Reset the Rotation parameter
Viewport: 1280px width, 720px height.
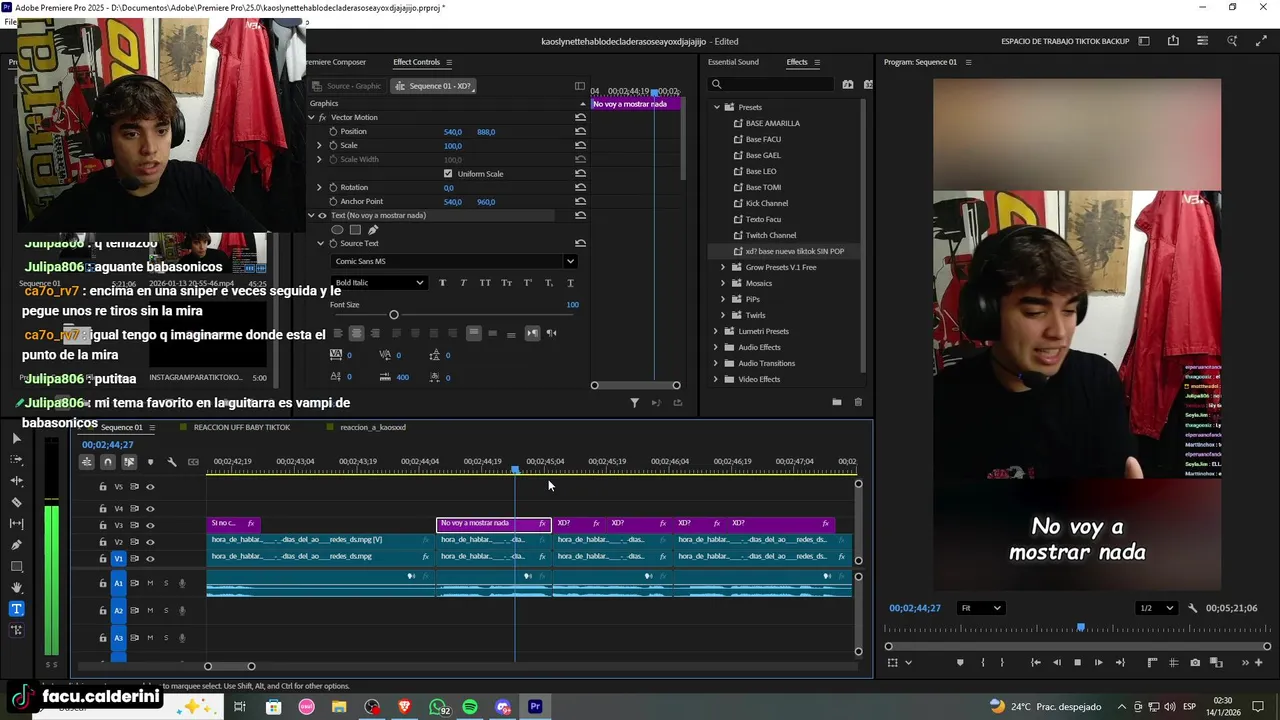(580, 188)
